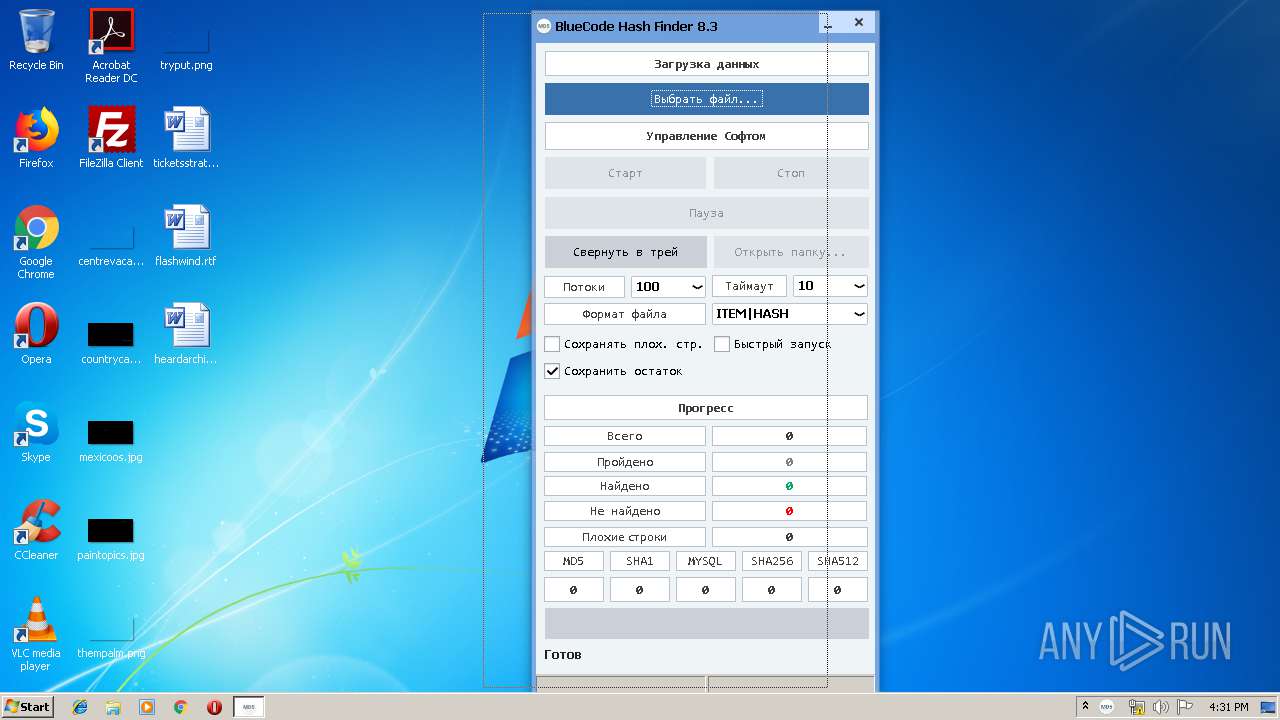The height and width of the screenshot is (720, 1280).
Task: Open the Firefox desktop shortcut
Action: 36,138
